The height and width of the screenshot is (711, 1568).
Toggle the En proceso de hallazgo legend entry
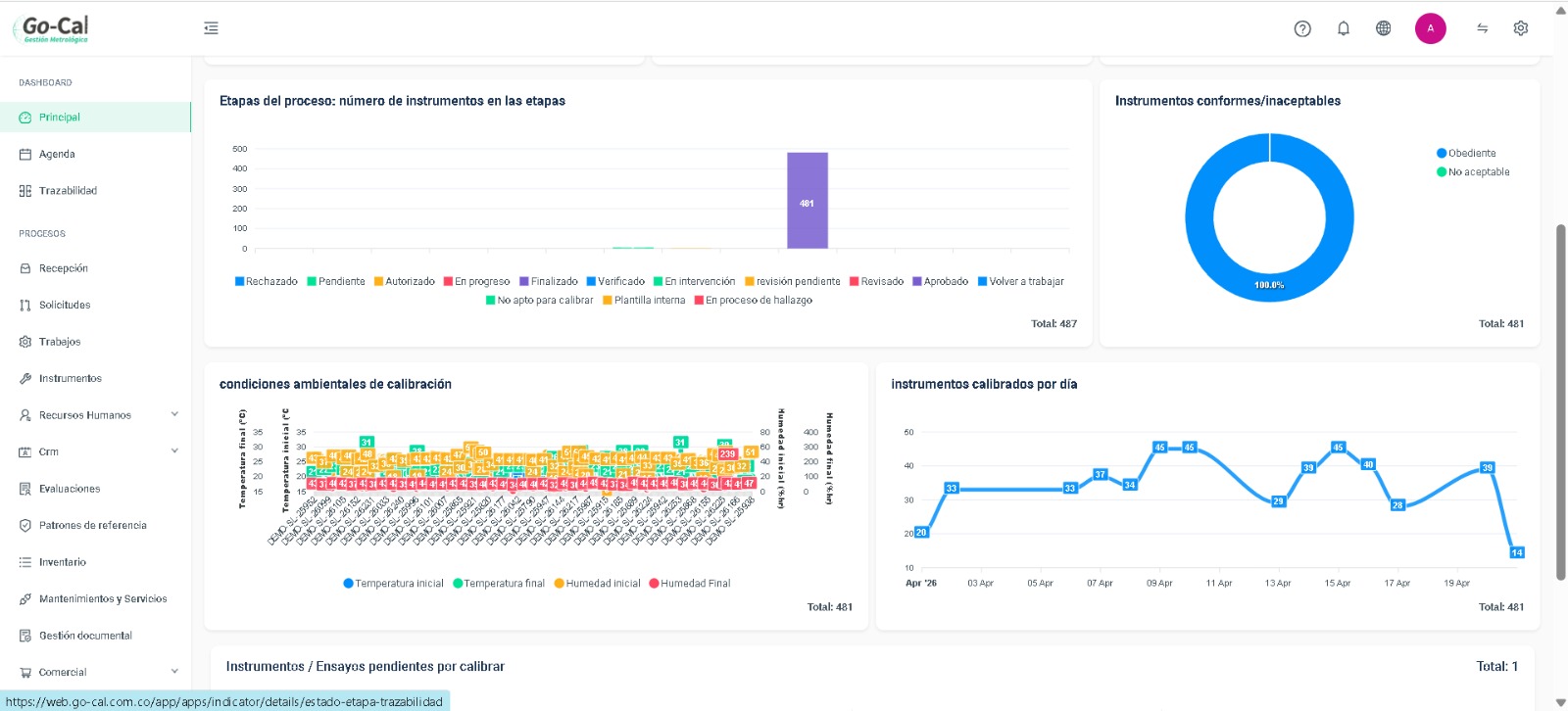tap(754, 301)
